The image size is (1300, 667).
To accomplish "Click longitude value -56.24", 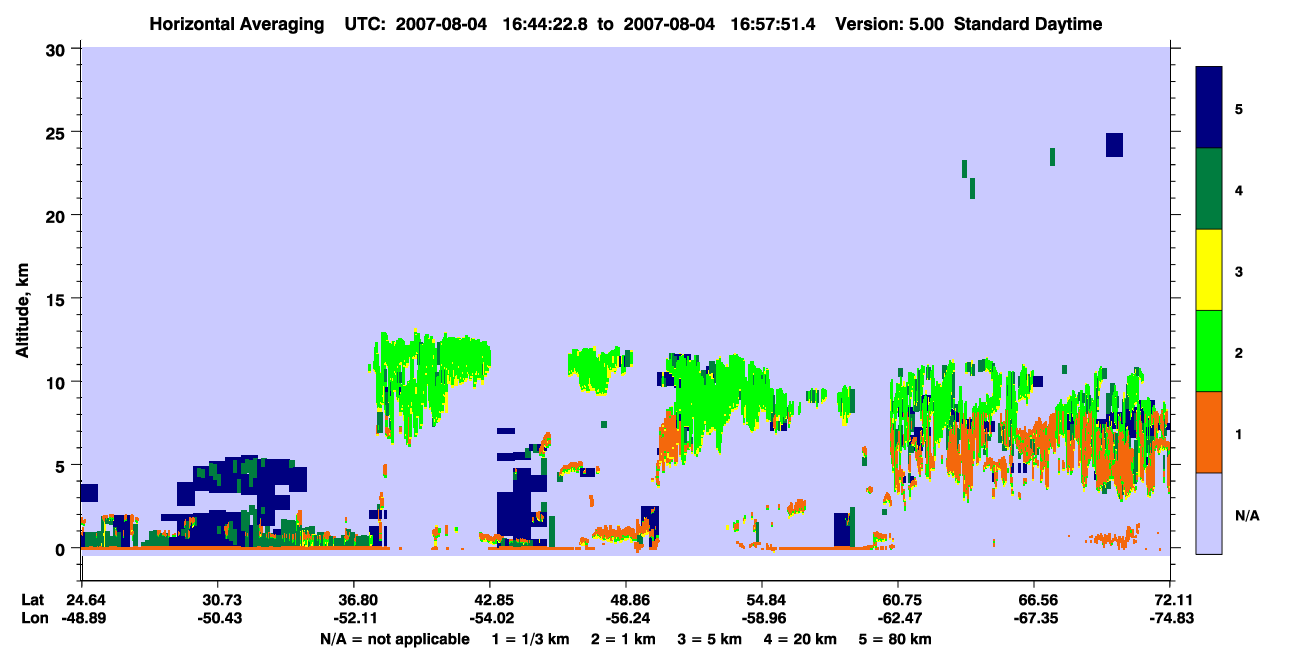I will [626, 619].
